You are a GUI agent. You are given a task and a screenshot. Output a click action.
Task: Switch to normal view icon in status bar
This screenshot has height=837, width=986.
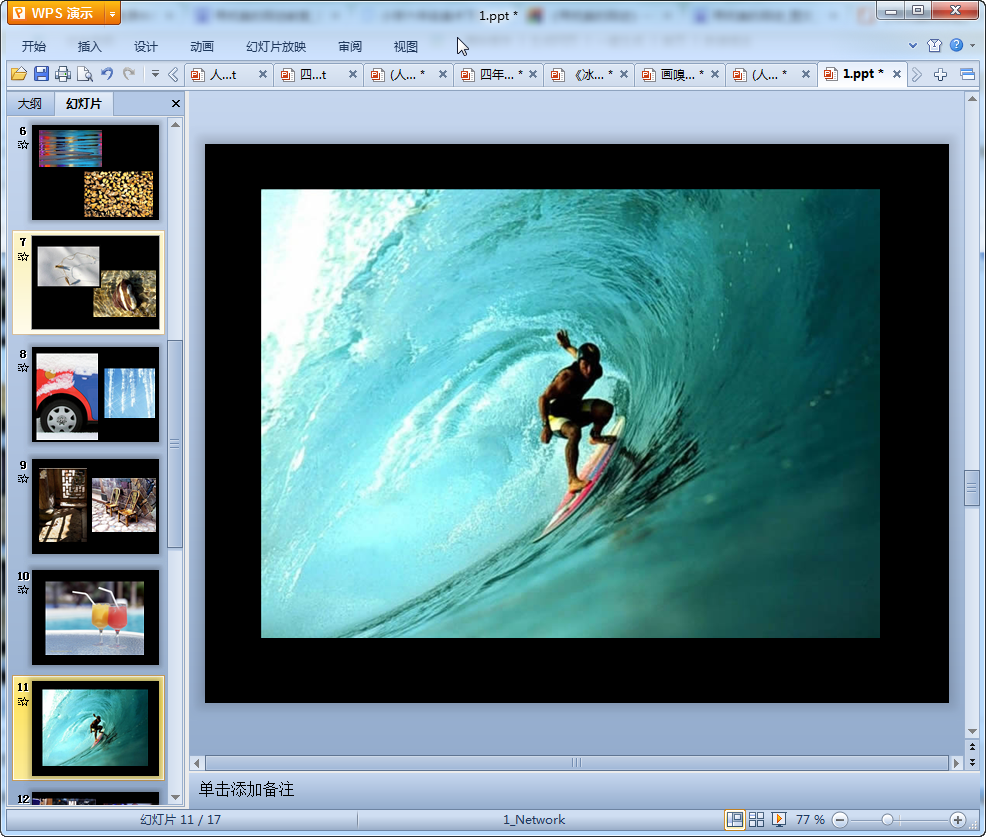734,819
